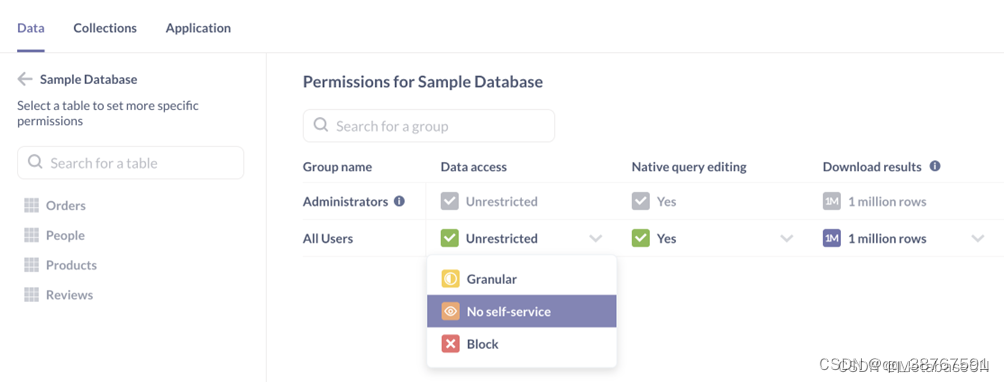Expand All Users data access dropdown chevron
This screenshot has width=1004, height=382.
pyautogui.click(x=596, y=239)
